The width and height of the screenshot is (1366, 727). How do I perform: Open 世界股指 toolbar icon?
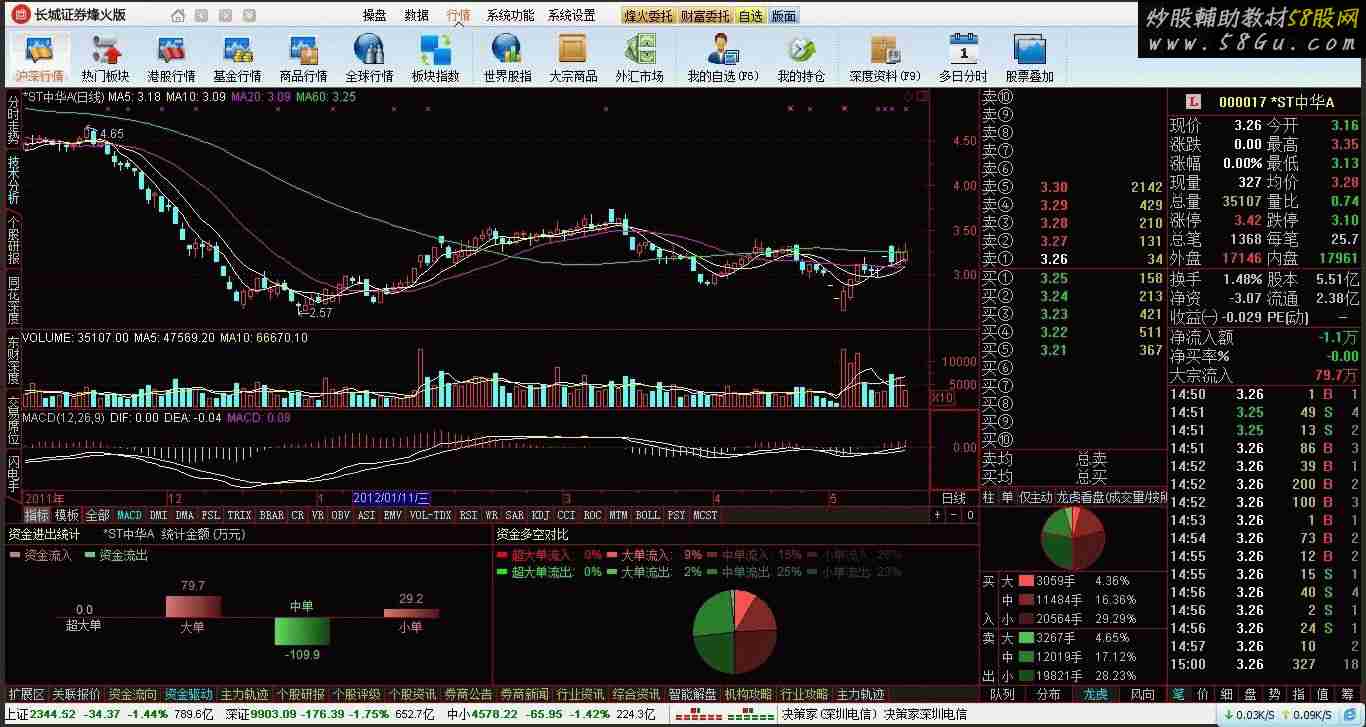coord(507,58)
